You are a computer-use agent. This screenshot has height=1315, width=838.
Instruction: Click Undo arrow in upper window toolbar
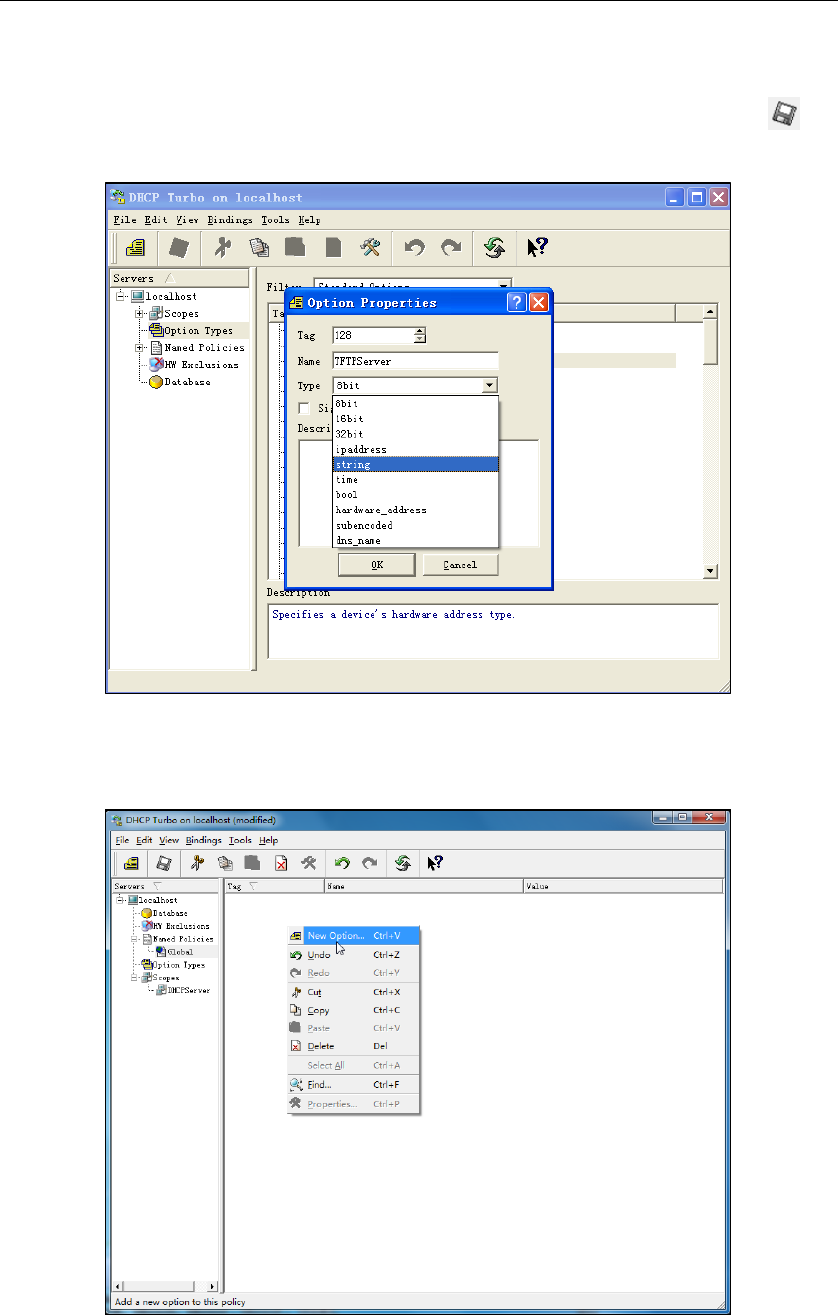pyautogui.click(x=415, y=246)
